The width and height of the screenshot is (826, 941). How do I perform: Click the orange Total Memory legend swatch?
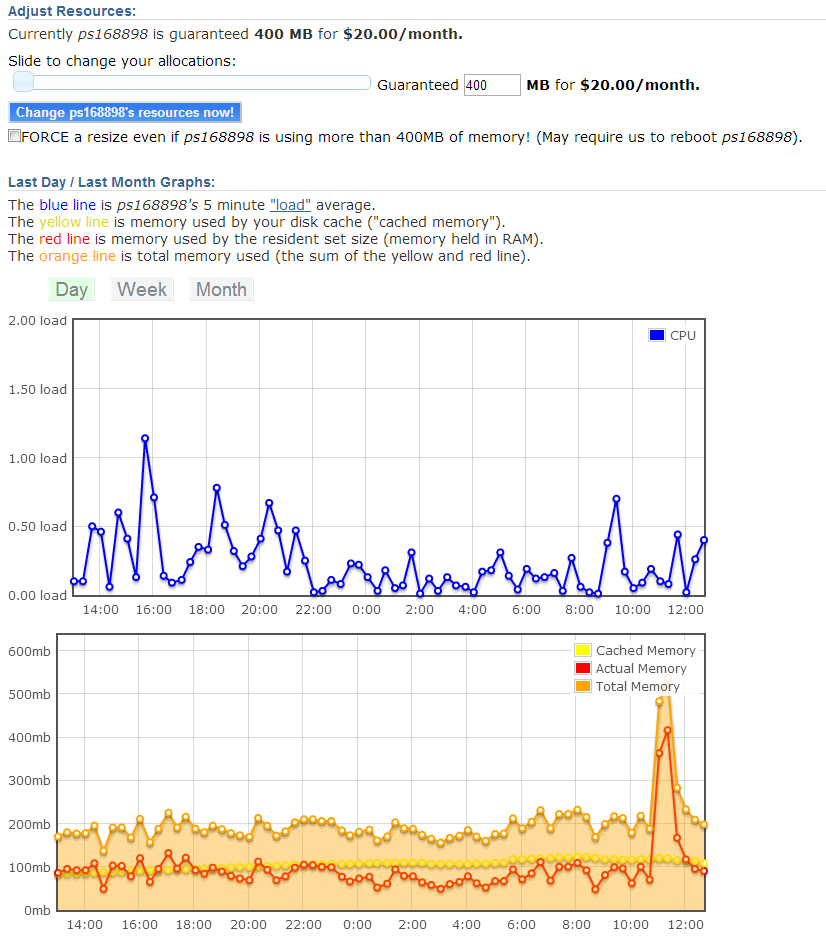(582, 686)
